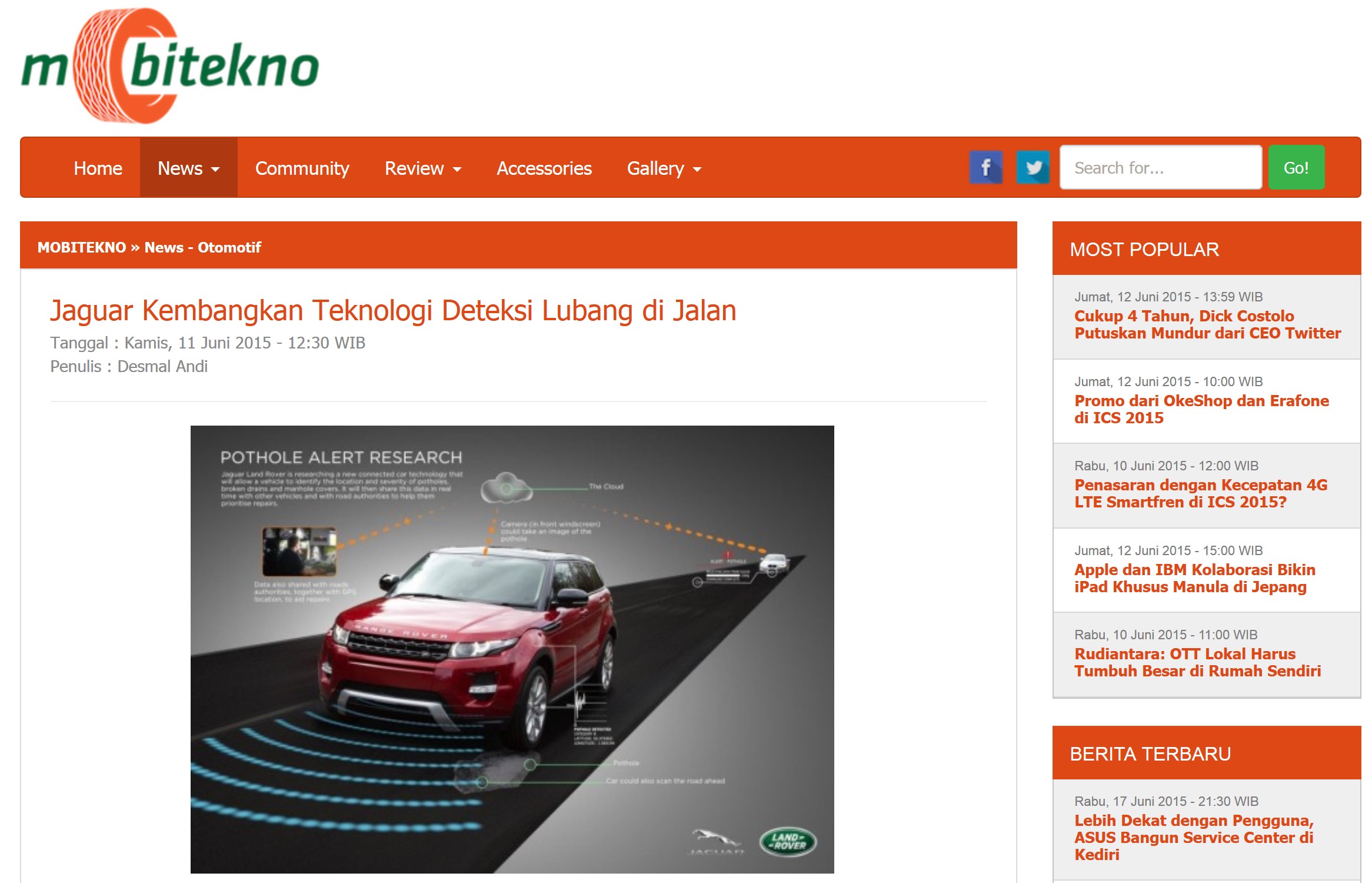Go to the Home menu item

(98, 168)
